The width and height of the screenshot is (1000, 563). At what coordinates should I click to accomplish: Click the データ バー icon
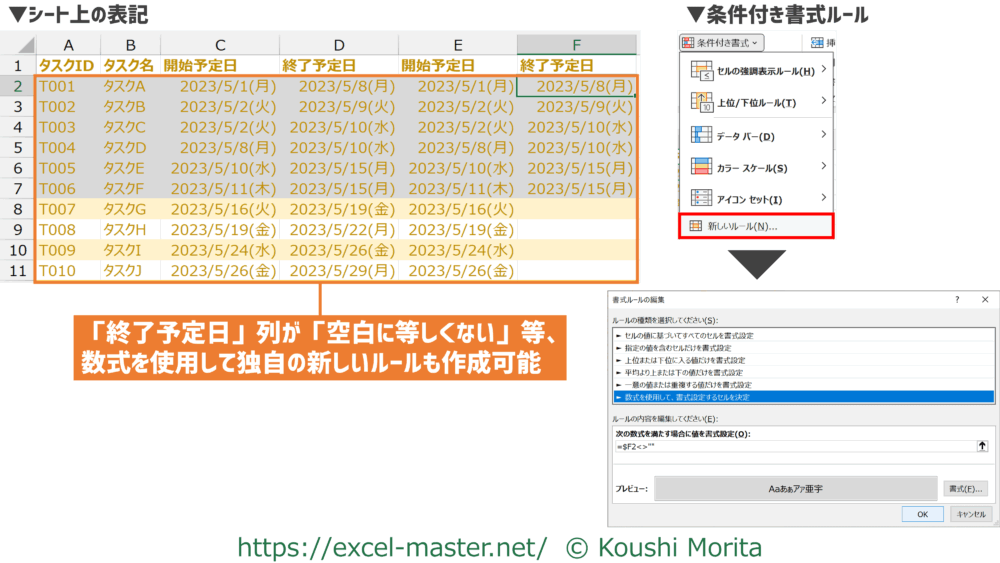click(x=700, y=135)
